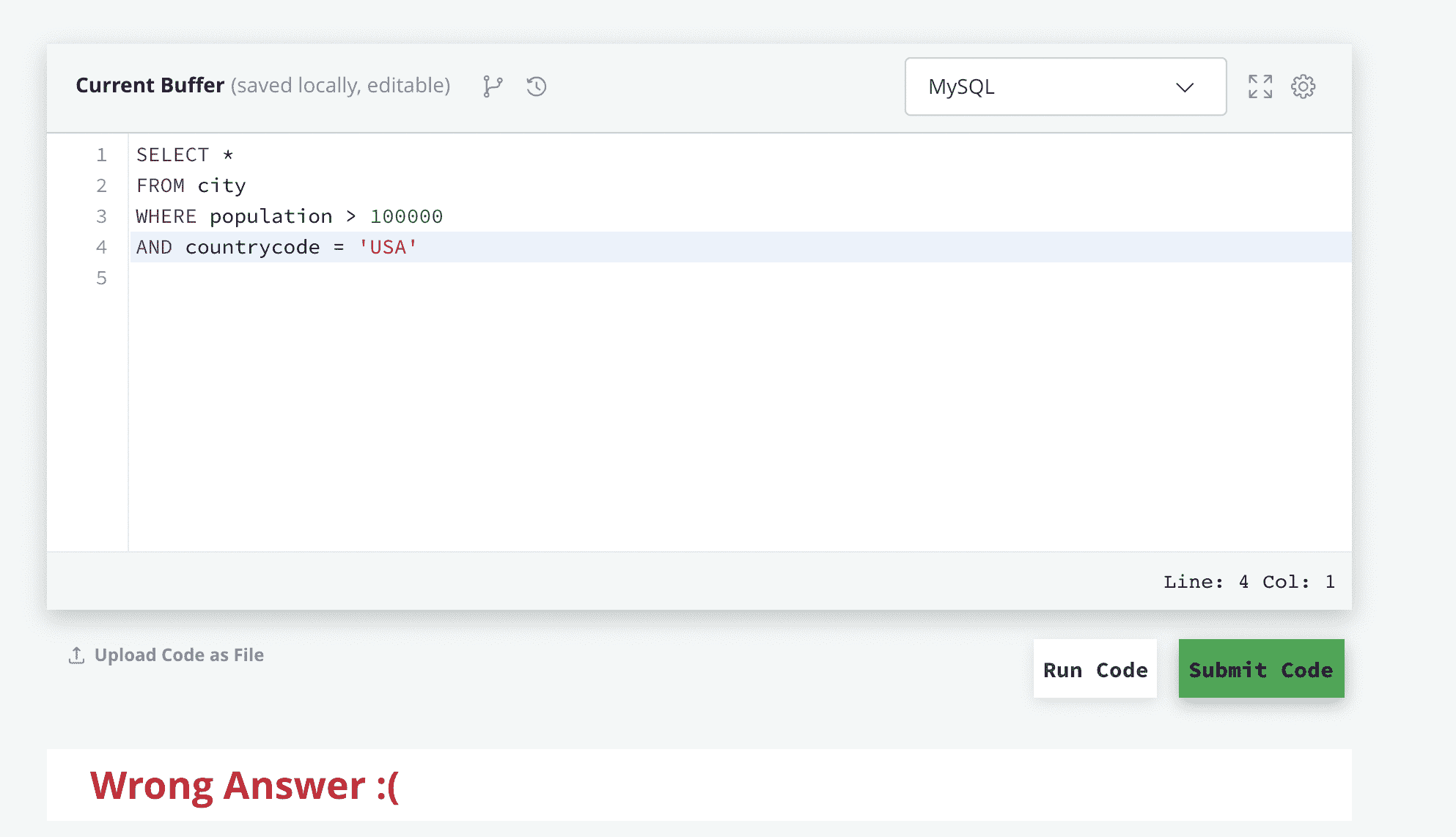Image resolution: width=1456 pixels, height=837 pixels.
Task: Place cursor on SELECT keyword
Action: (172, 155)
